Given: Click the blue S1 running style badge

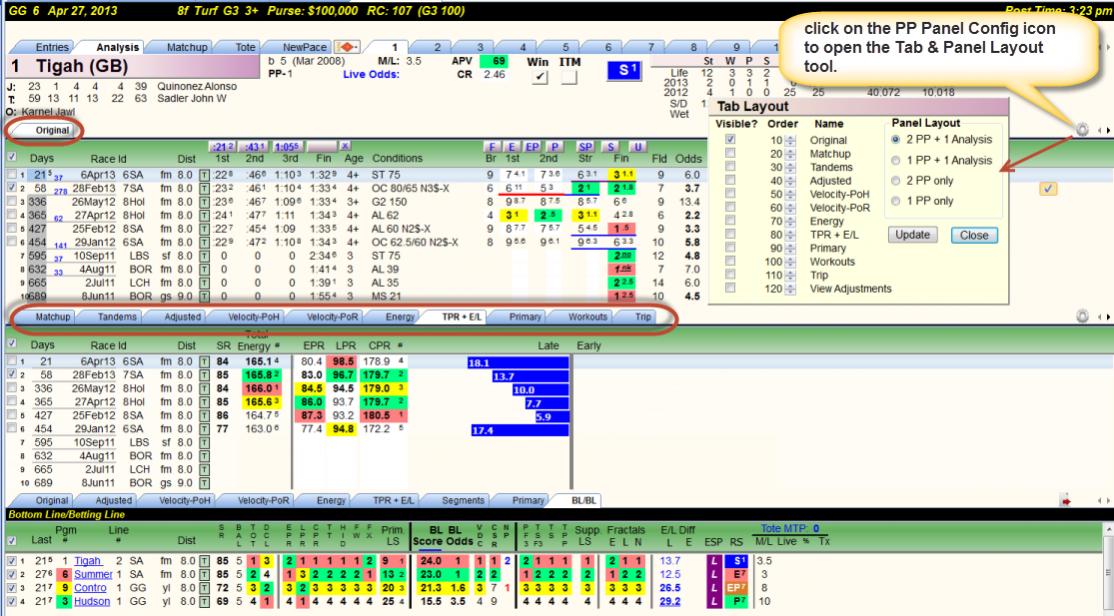Looking at the screenshot, I should tap(624, 70).
